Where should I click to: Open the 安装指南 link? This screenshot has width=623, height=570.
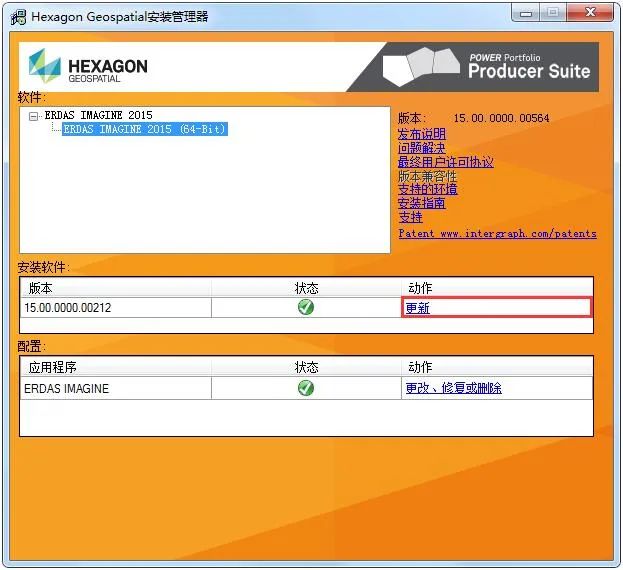tap(422, 203)
